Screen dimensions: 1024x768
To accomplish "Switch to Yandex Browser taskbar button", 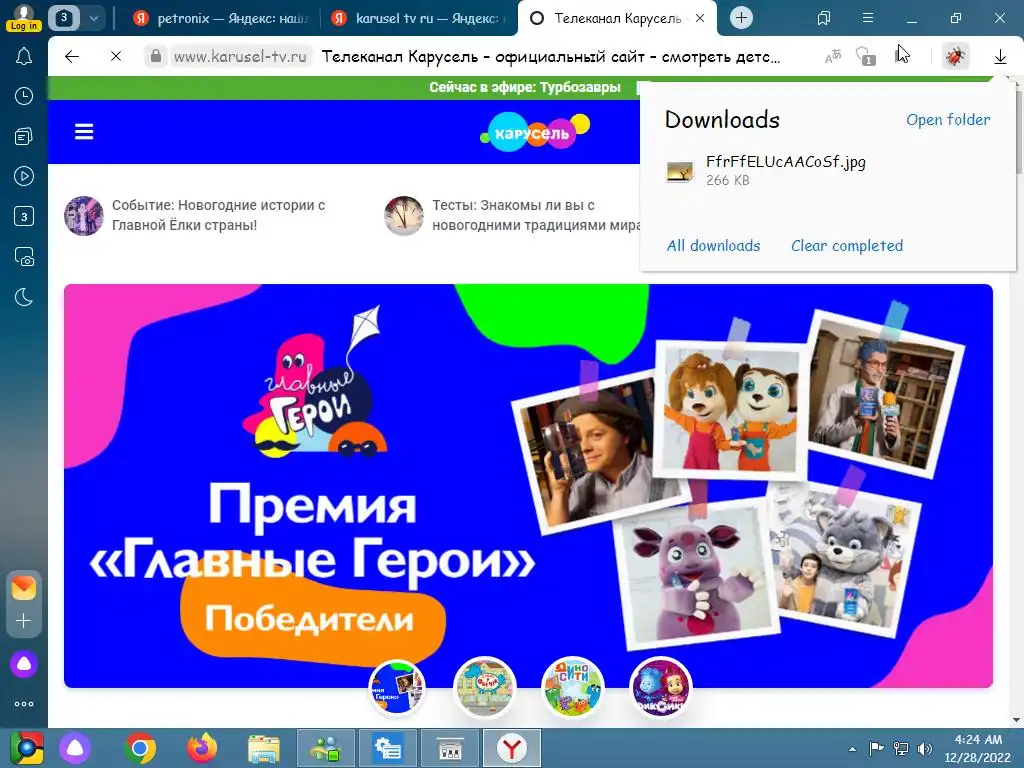I will click(512, 748).
